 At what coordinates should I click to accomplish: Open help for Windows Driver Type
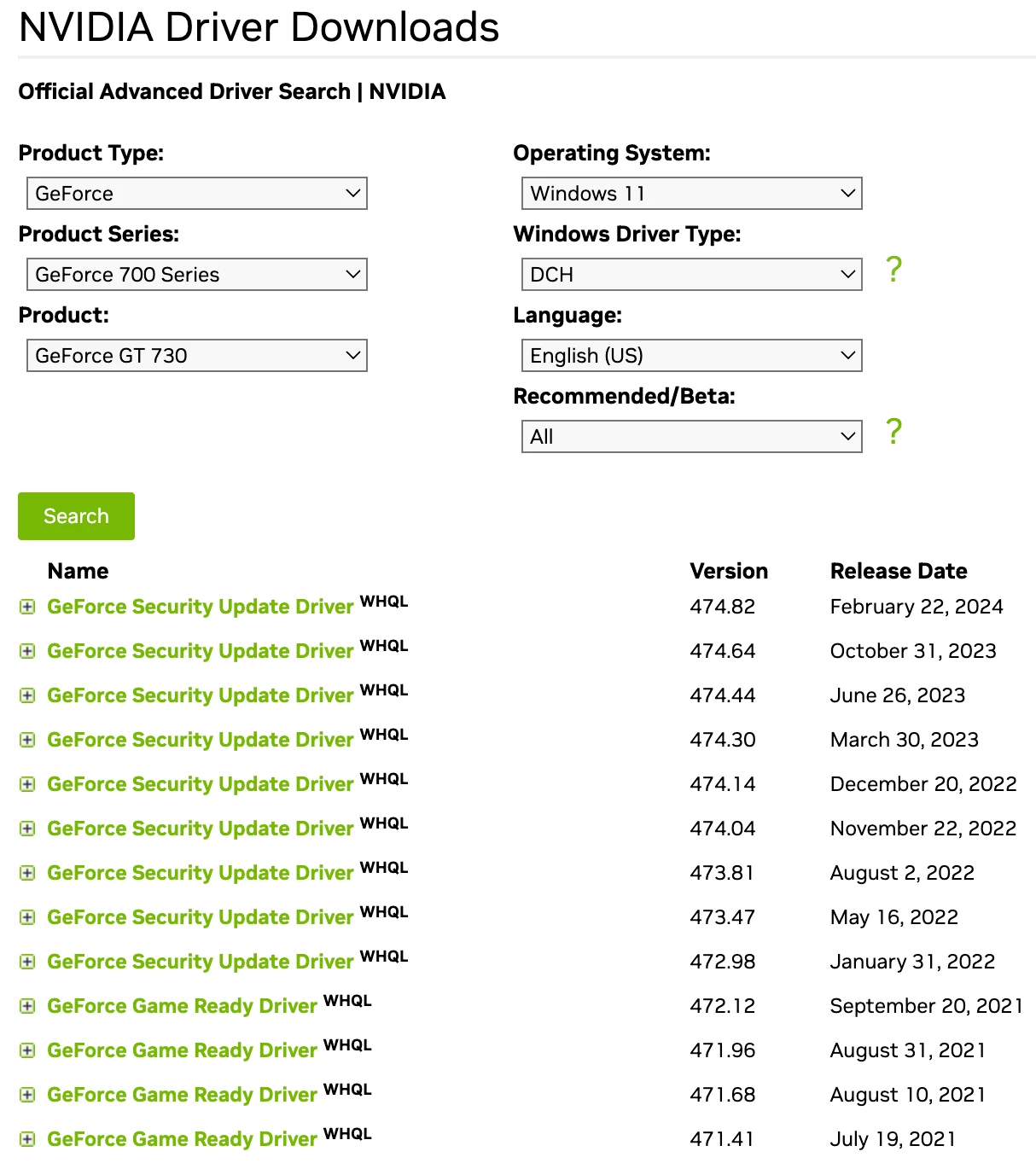[893, 270]
